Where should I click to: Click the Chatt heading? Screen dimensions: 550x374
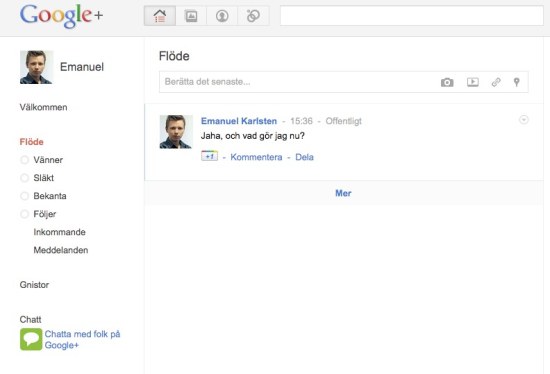31,320
